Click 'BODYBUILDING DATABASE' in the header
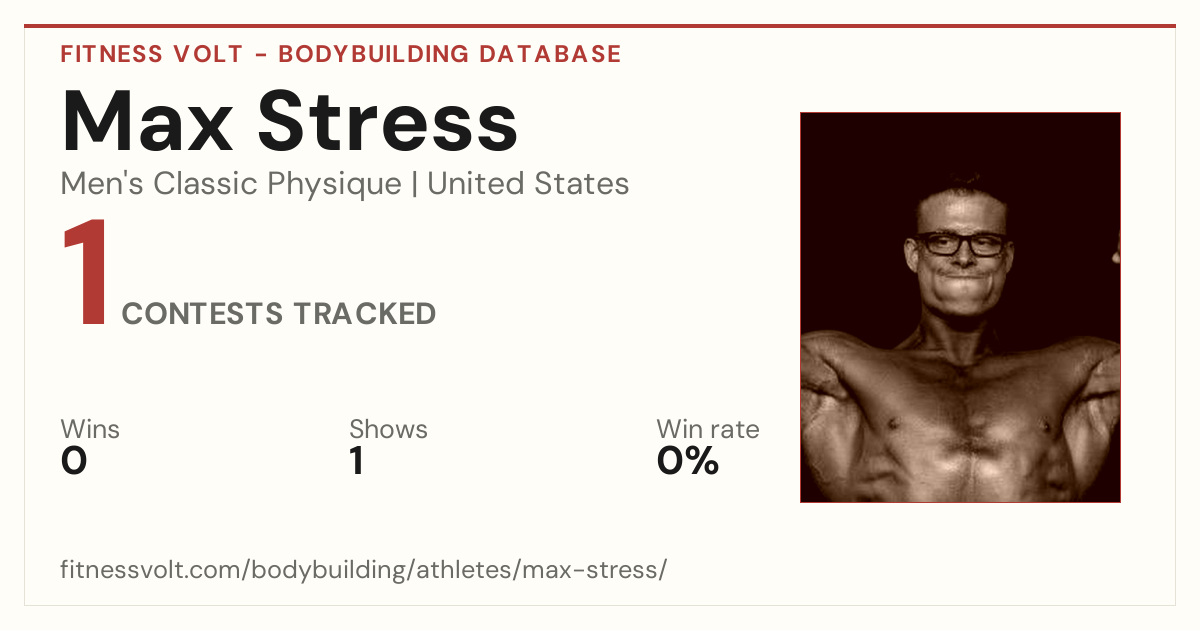The image size is (1200, 630). coord(450,54)
